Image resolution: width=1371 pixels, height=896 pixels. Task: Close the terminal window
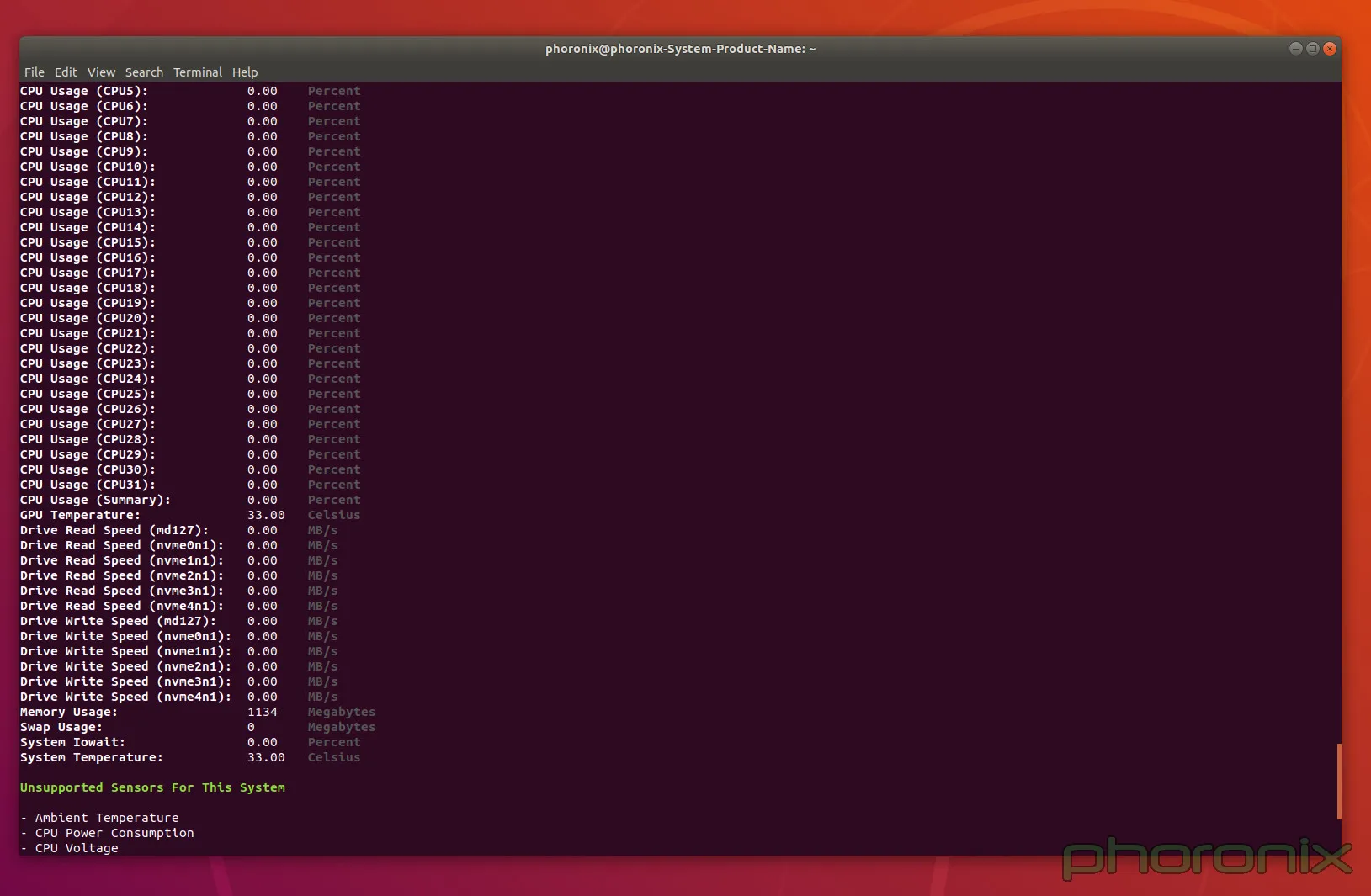click(x=1330, y=49)
